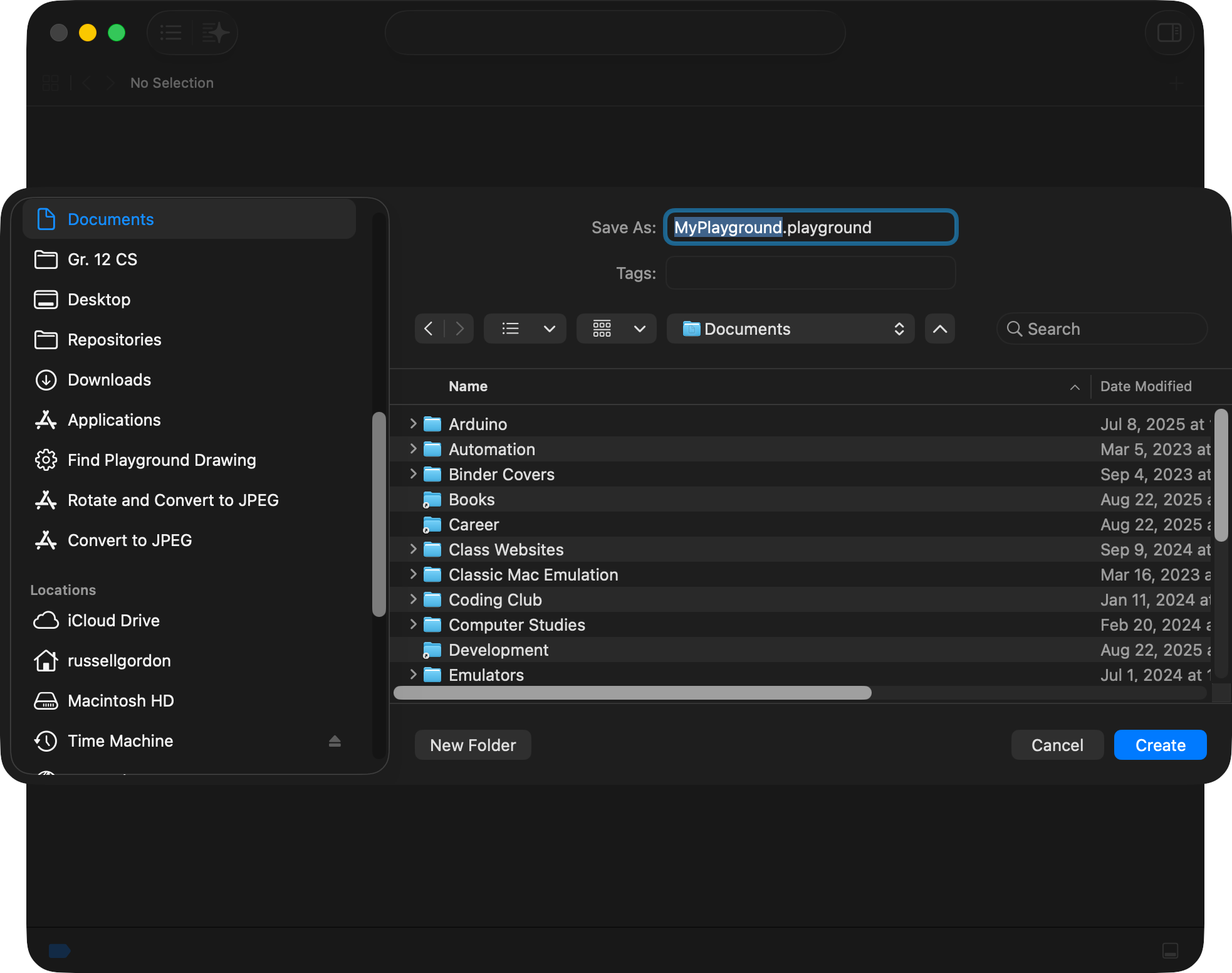This screenshot has width=1232, height=973.
Task: Toggle the bottom debug area button
Action: click(1170, 950)
